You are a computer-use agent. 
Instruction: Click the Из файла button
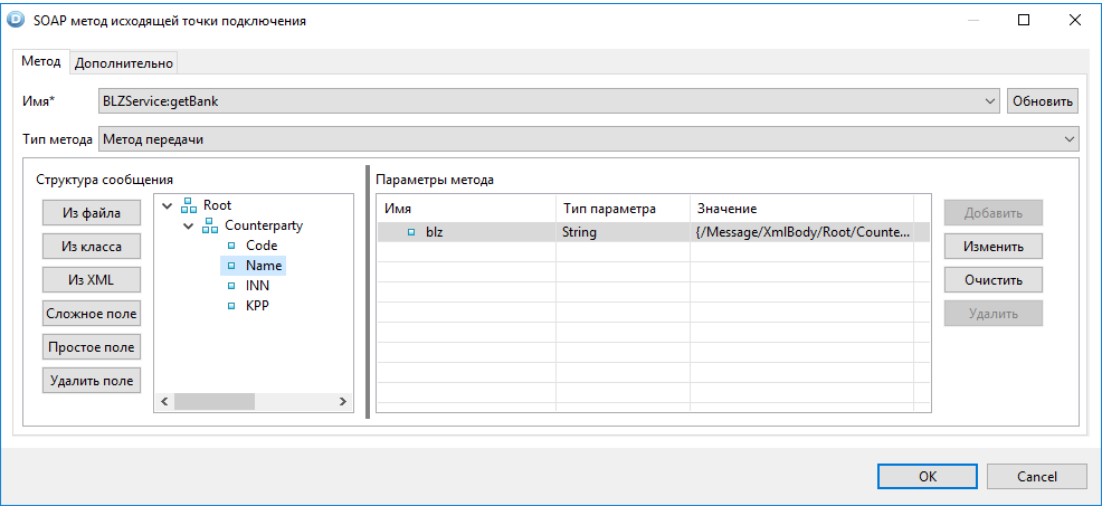point(91,213)
